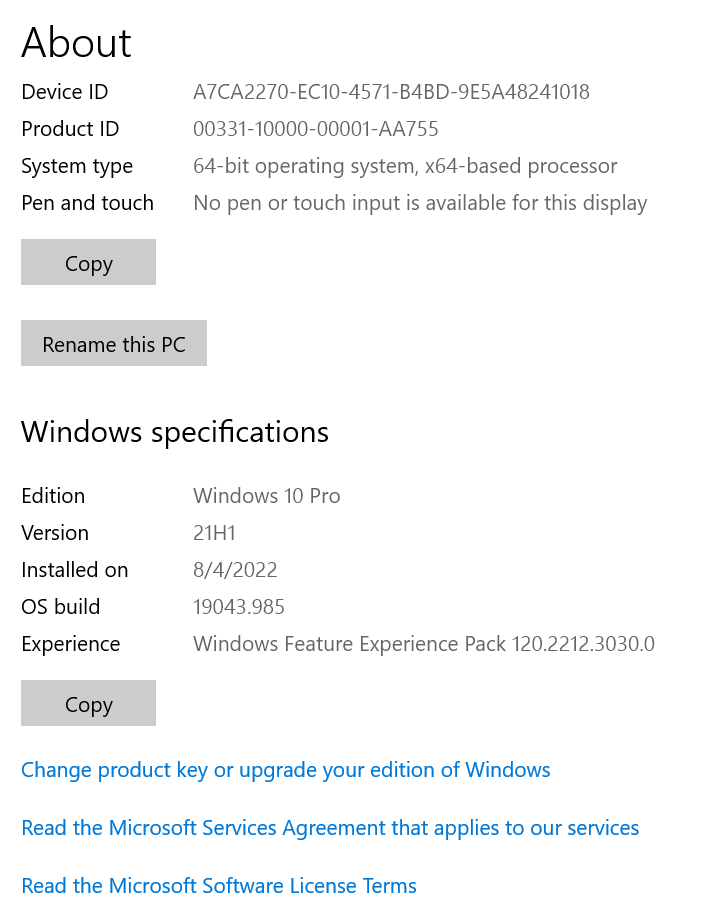
Task: Click the Product ID number 00331-10000-00001-AA755
Action: [315, 129]
